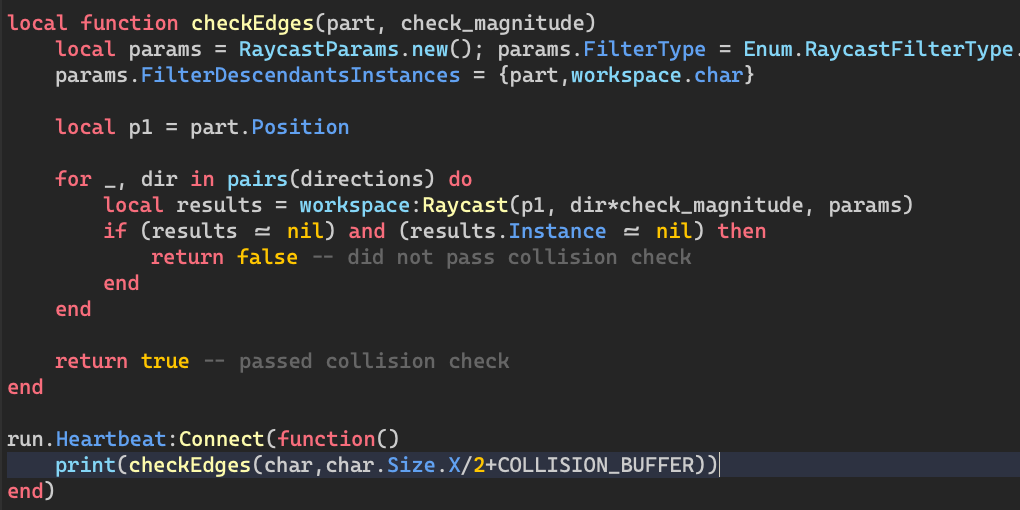The height and width of the screenshot is (510, 1020).
Task: Click the Enum keyword on the params line
Action: click(766, 49)
